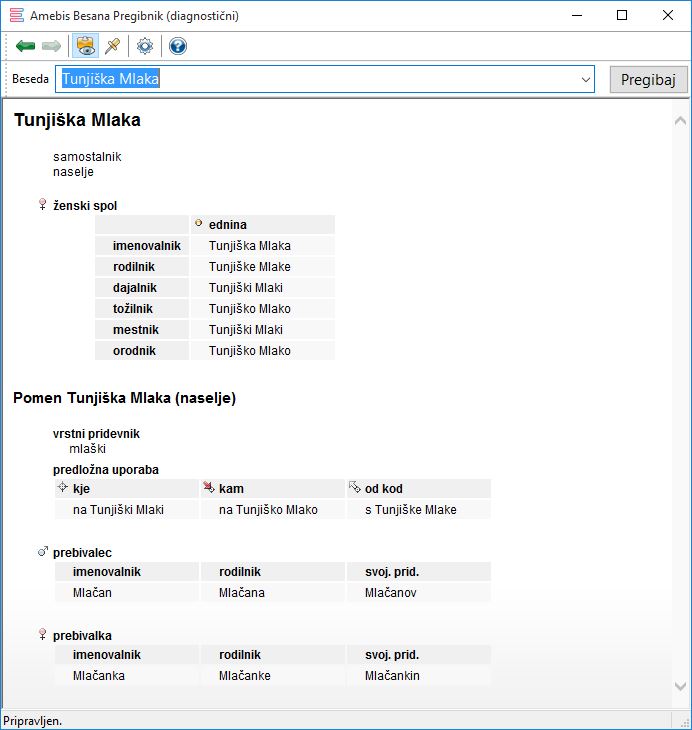This screenshot has width=692, height=730.
Task: Click the possessive adjective Mlačankin
Action: point(392,676)
